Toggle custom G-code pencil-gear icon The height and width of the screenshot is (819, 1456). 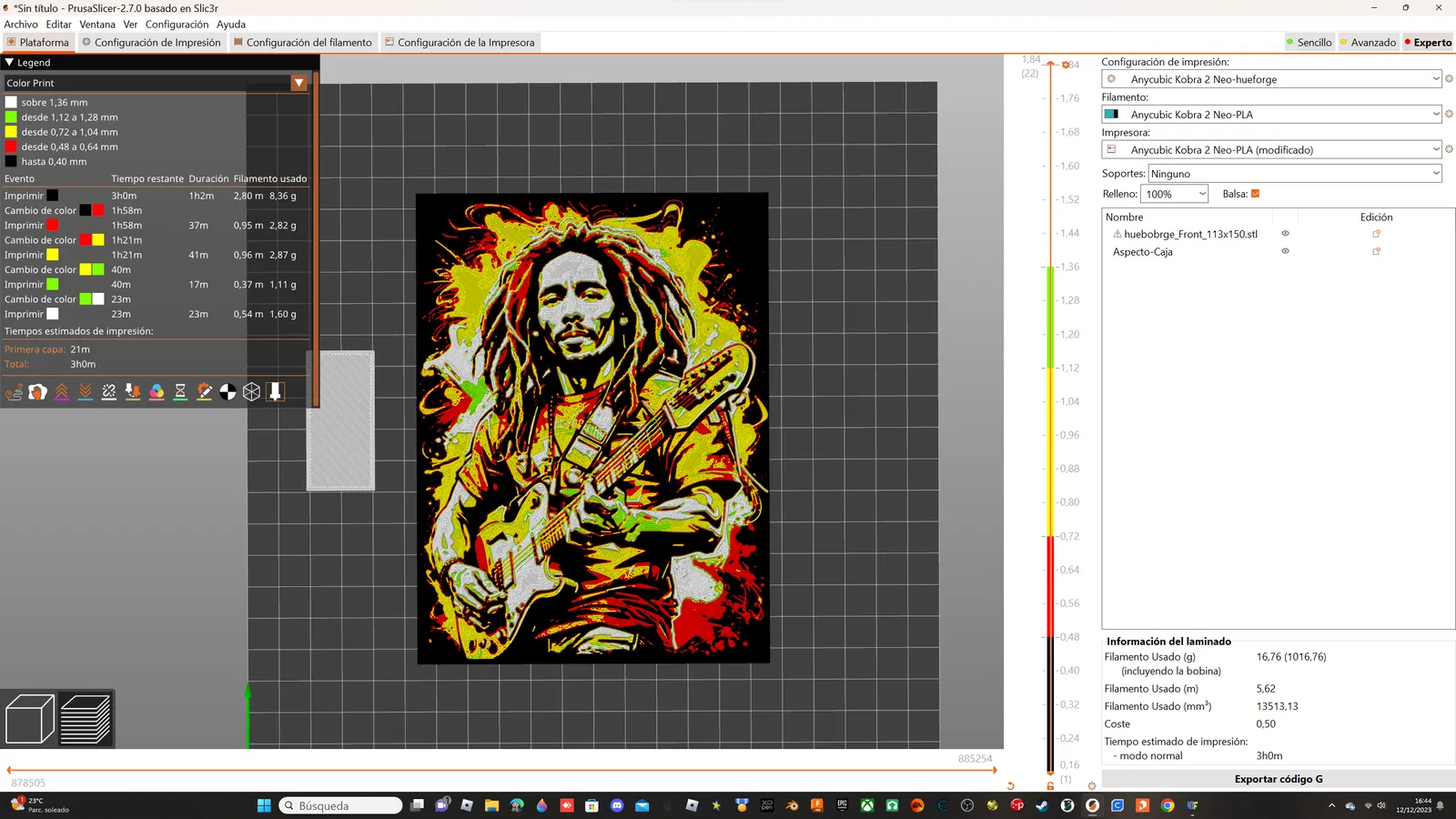click(x=204, y=392)
